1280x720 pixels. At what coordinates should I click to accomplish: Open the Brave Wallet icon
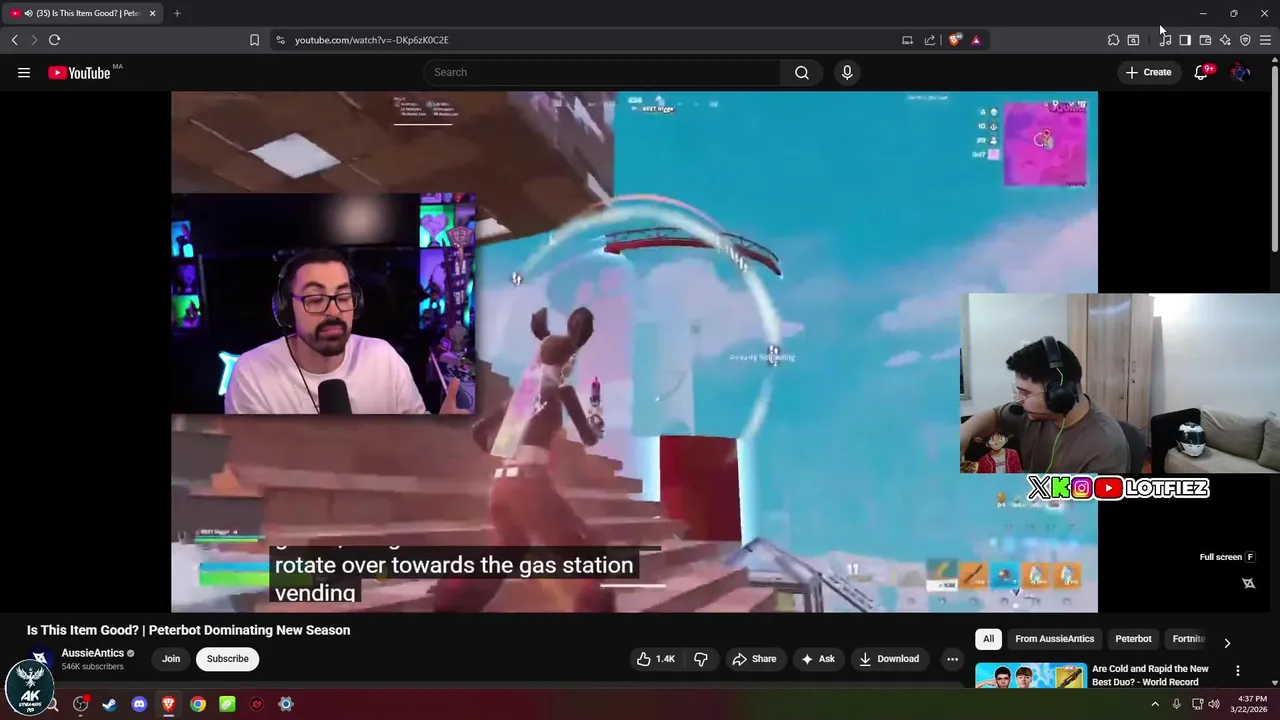[1205, 40]
